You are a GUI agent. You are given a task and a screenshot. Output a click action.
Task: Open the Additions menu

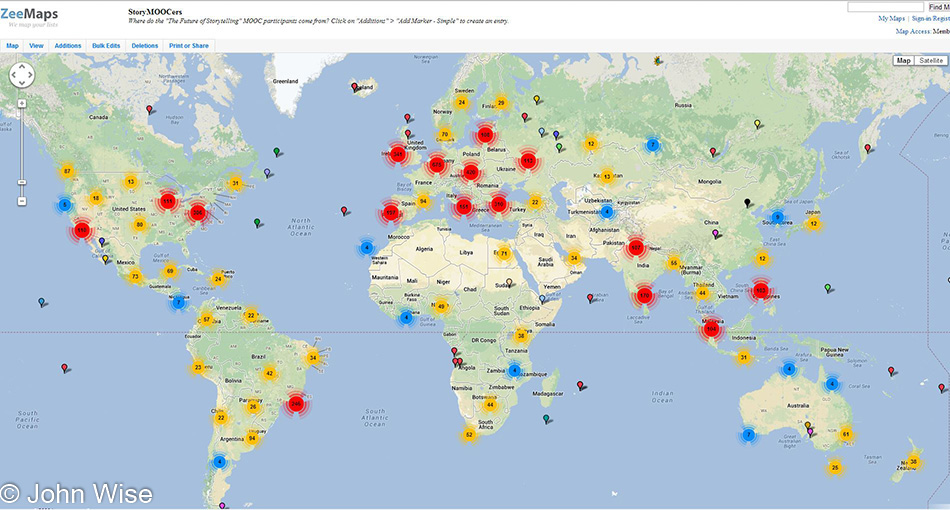click(x=68, y=46)
